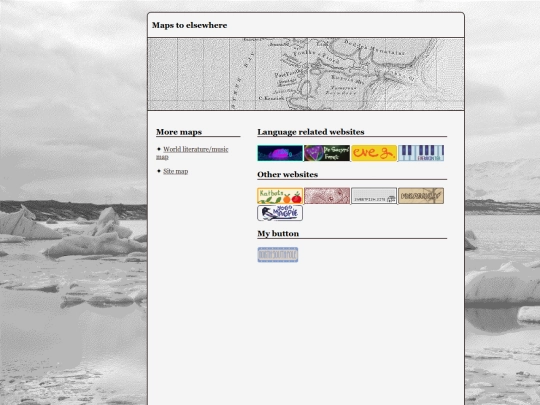Open the Magpie bird site button
The height and width of the screenshot is (405, 540).
(x=280, y=213)
